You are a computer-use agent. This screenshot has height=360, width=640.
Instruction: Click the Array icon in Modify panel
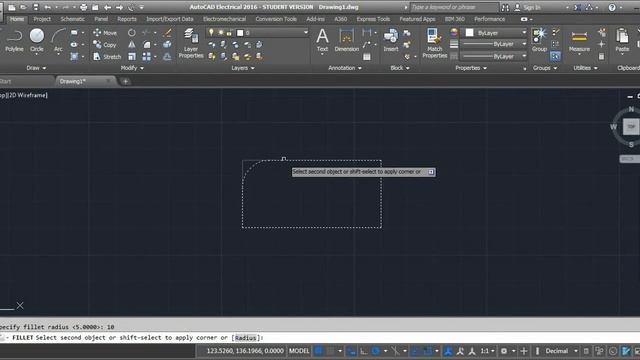click(147, 56)
